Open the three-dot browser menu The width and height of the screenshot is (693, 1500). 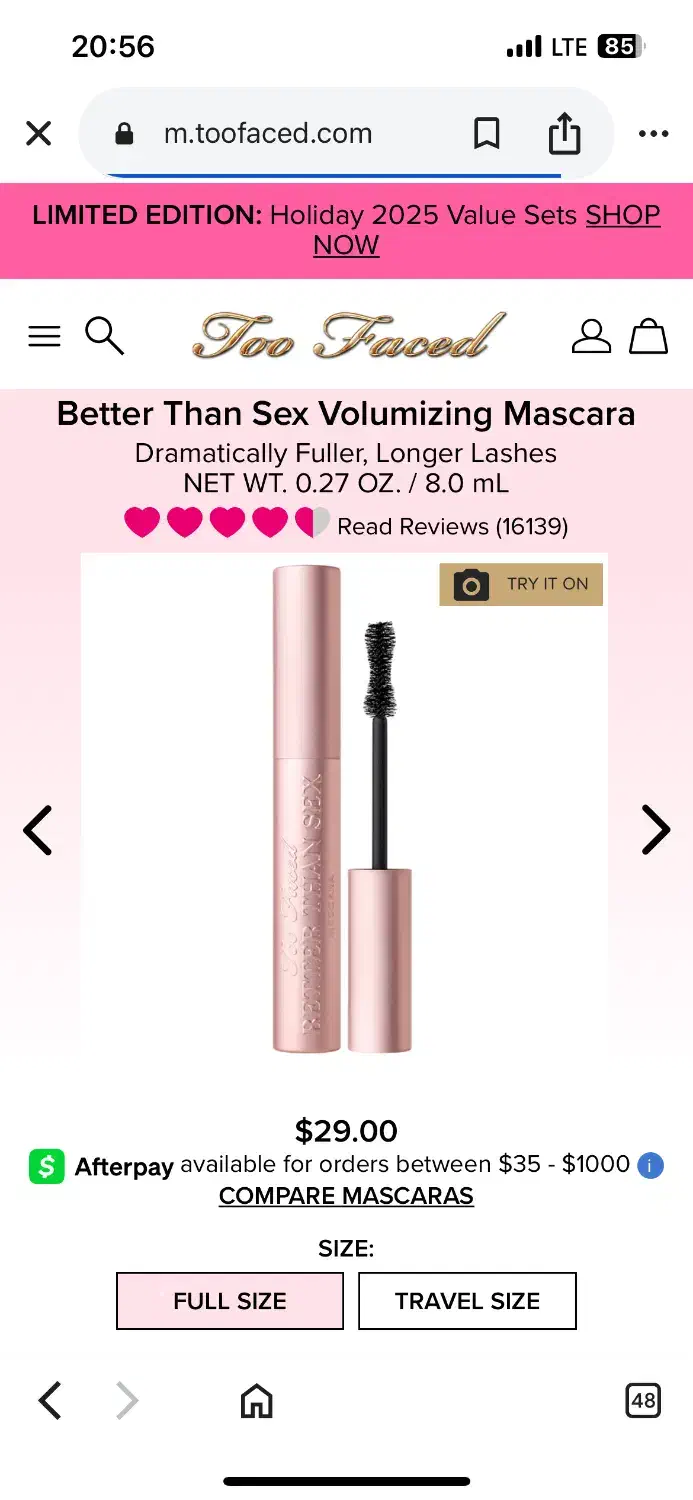pos(653,133)
